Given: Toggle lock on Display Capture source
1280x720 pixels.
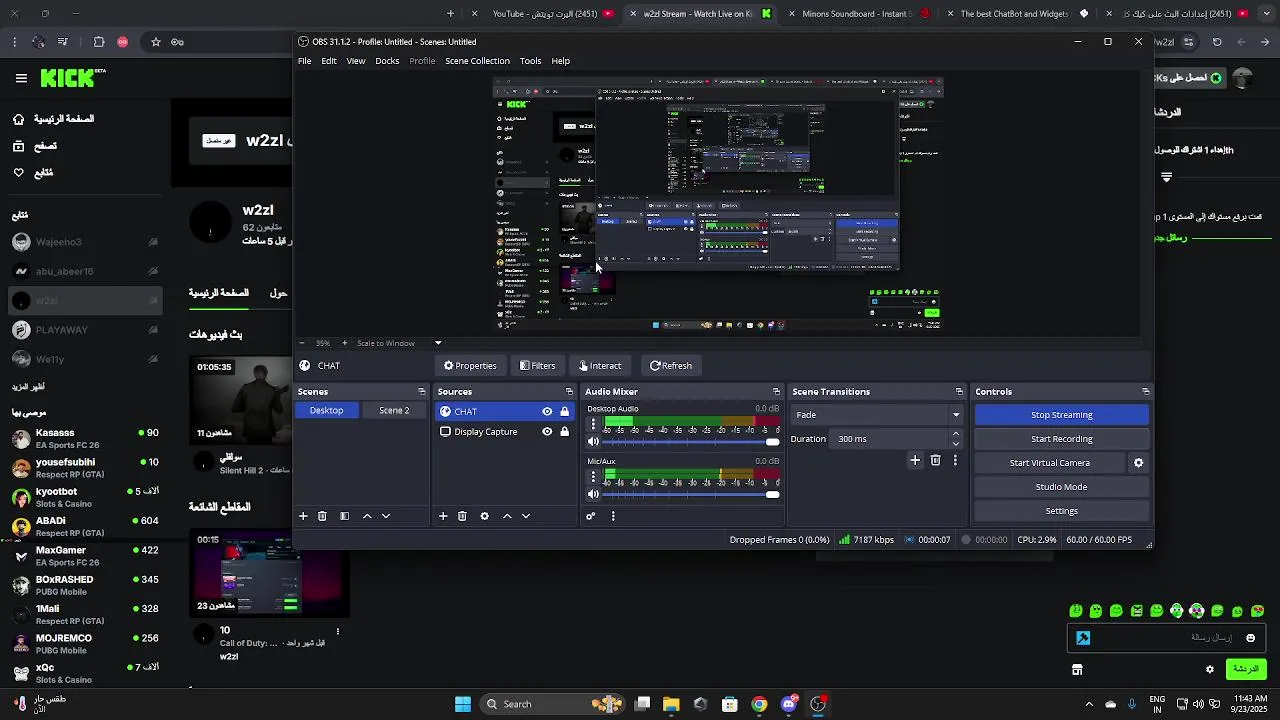Looking at the screenshot, I should (x=565, y=432).
